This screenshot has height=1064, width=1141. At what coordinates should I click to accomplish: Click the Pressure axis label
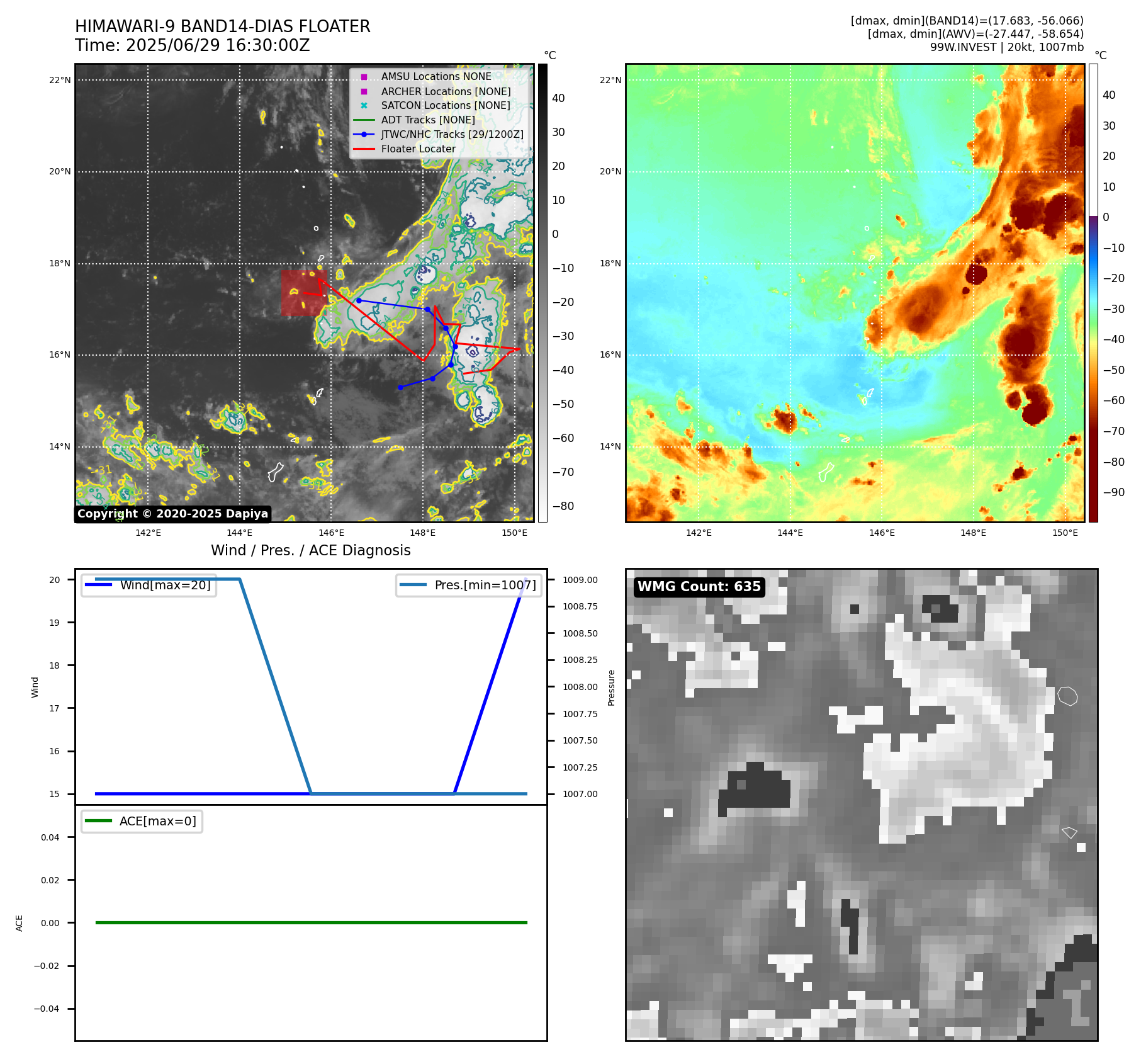pyautogui.click(x=611, y=688)
